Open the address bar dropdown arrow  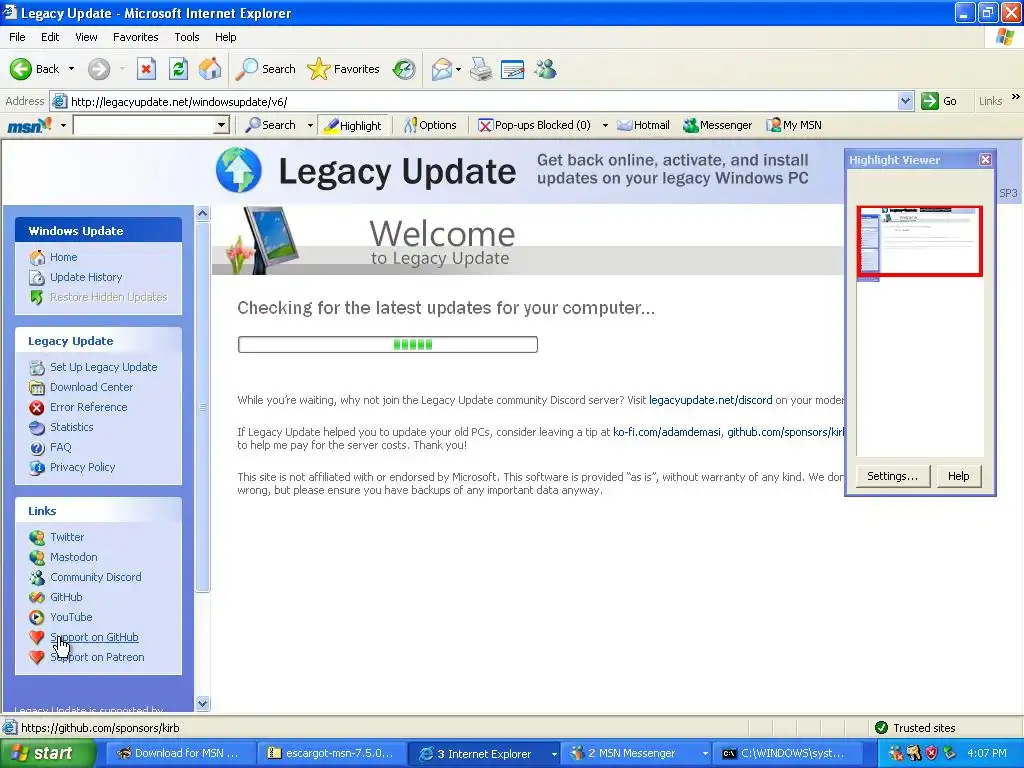pyautogui.click(x=905, y=101)
